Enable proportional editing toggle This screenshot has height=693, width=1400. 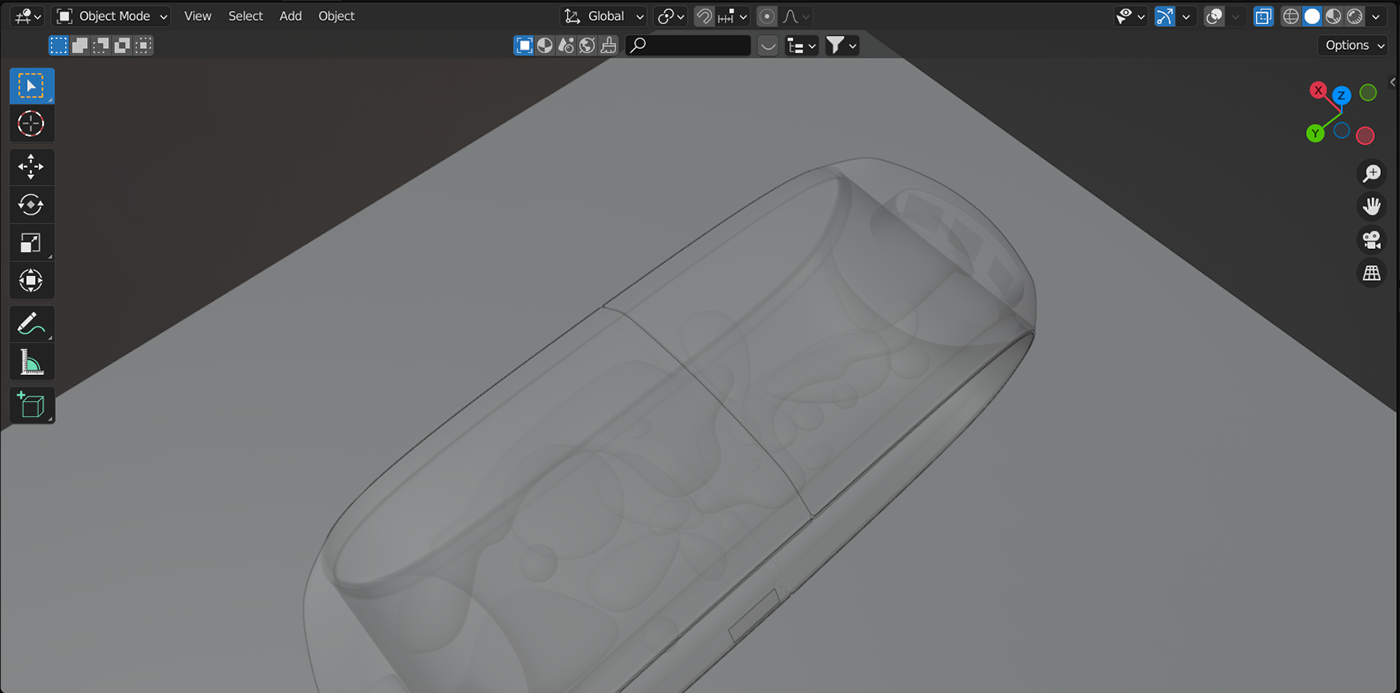tap(767, 16)
